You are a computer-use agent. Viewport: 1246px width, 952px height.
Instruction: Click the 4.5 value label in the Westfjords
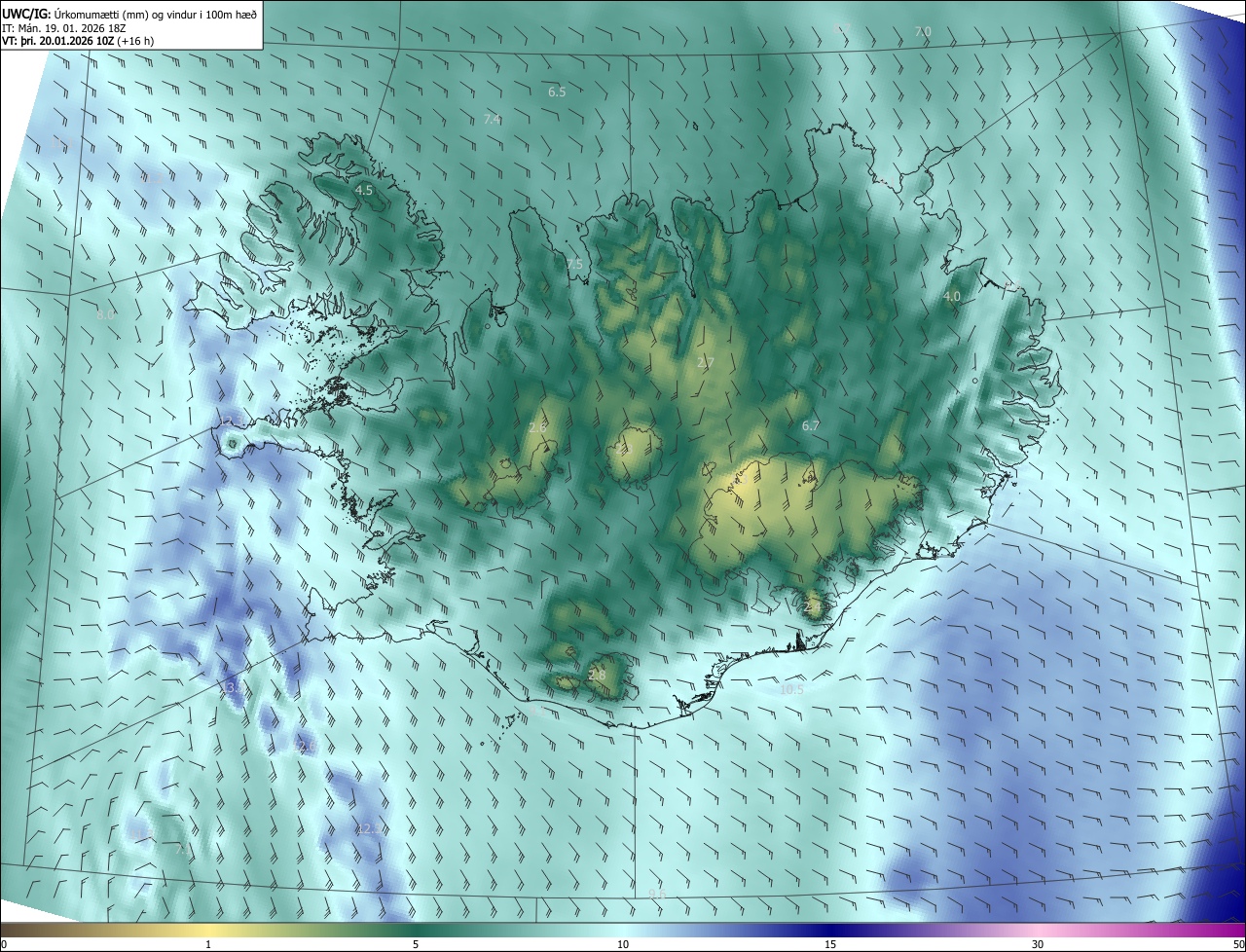point(364,191)
